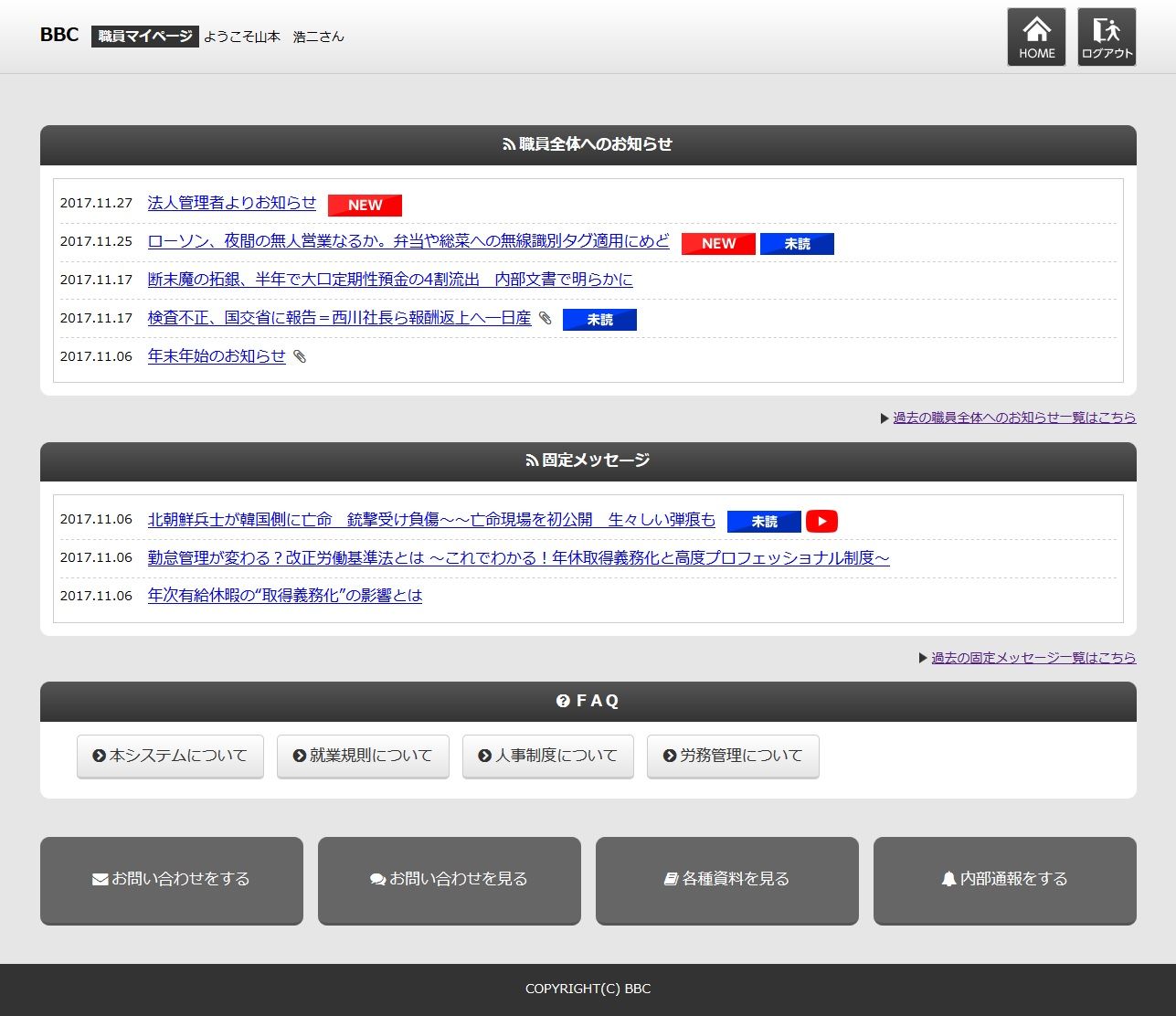The height and width of the screenshot is (1016, 1176).
Task: Click the 未読 badge beside 北朝鮮兵士 message
Action: click(764, 521)
